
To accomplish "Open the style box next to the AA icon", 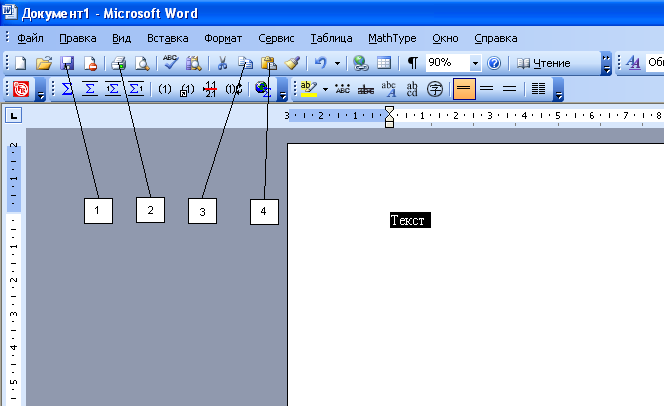I will 655,63.
